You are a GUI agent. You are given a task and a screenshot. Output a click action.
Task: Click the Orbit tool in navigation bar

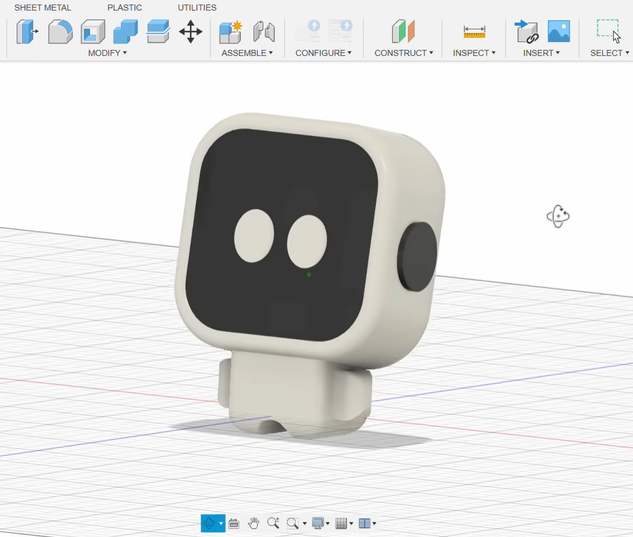pos(209,523)
